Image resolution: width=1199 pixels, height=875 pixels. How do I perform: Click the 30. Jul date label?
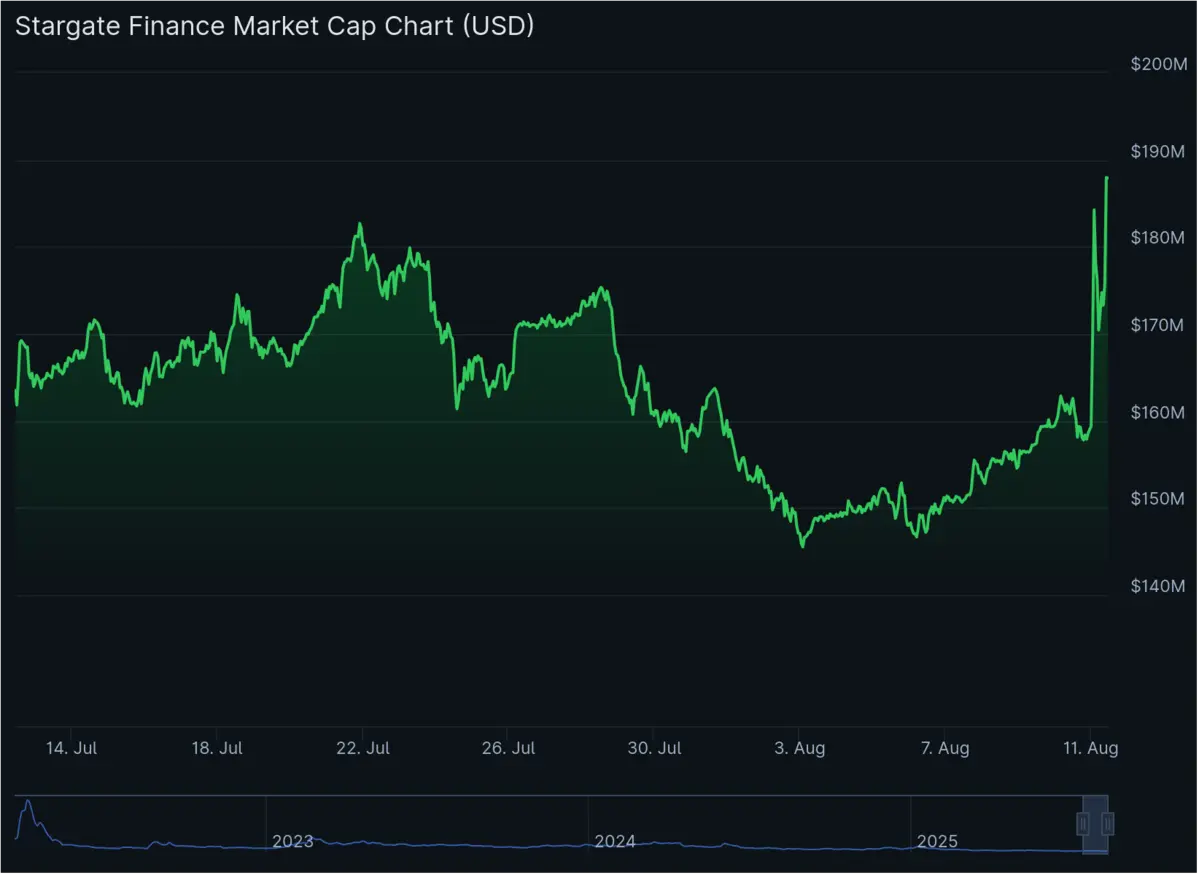click(653, 747)
